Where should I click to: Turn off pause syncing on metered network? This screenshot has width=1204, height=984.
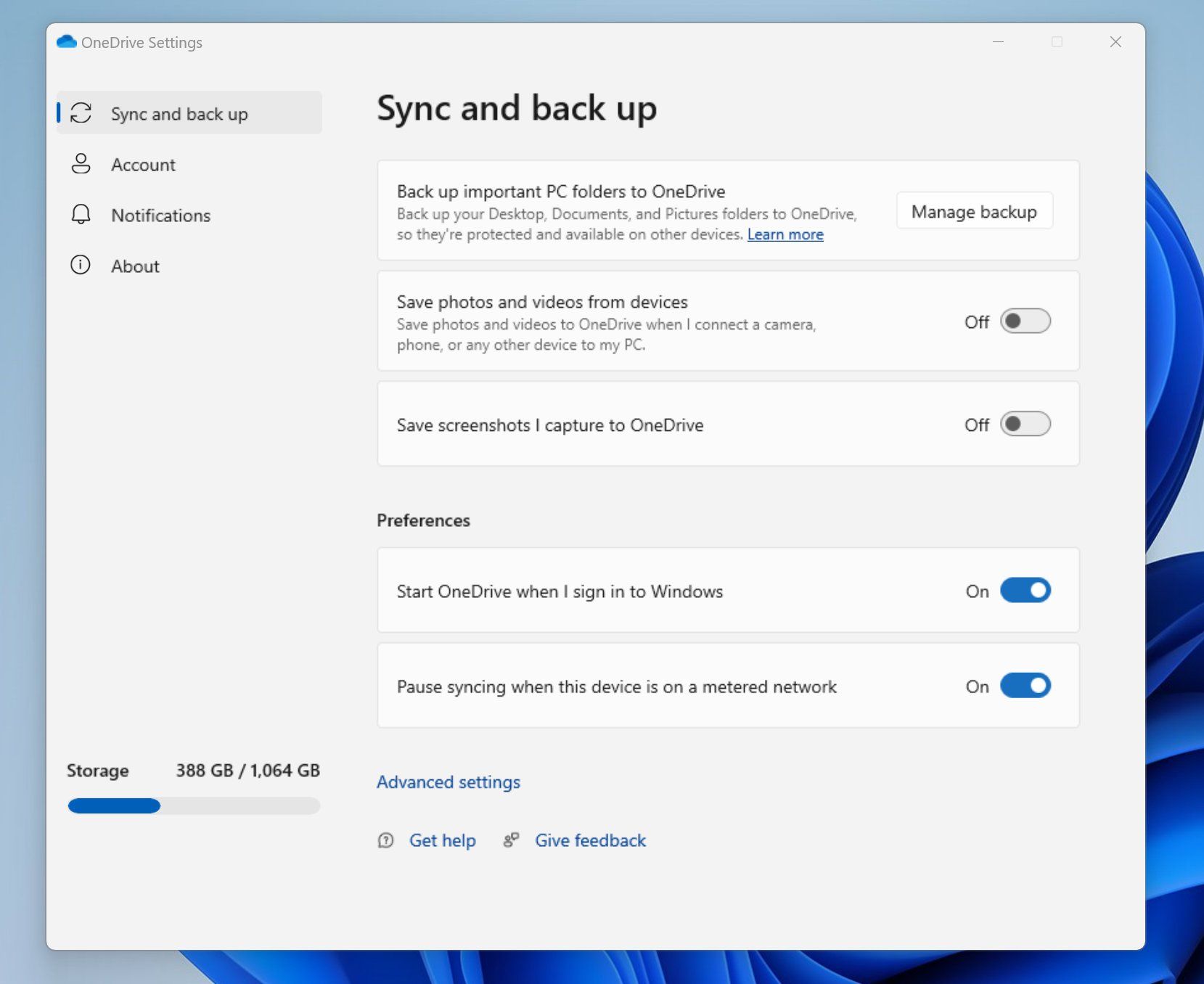click(1025, 685)
